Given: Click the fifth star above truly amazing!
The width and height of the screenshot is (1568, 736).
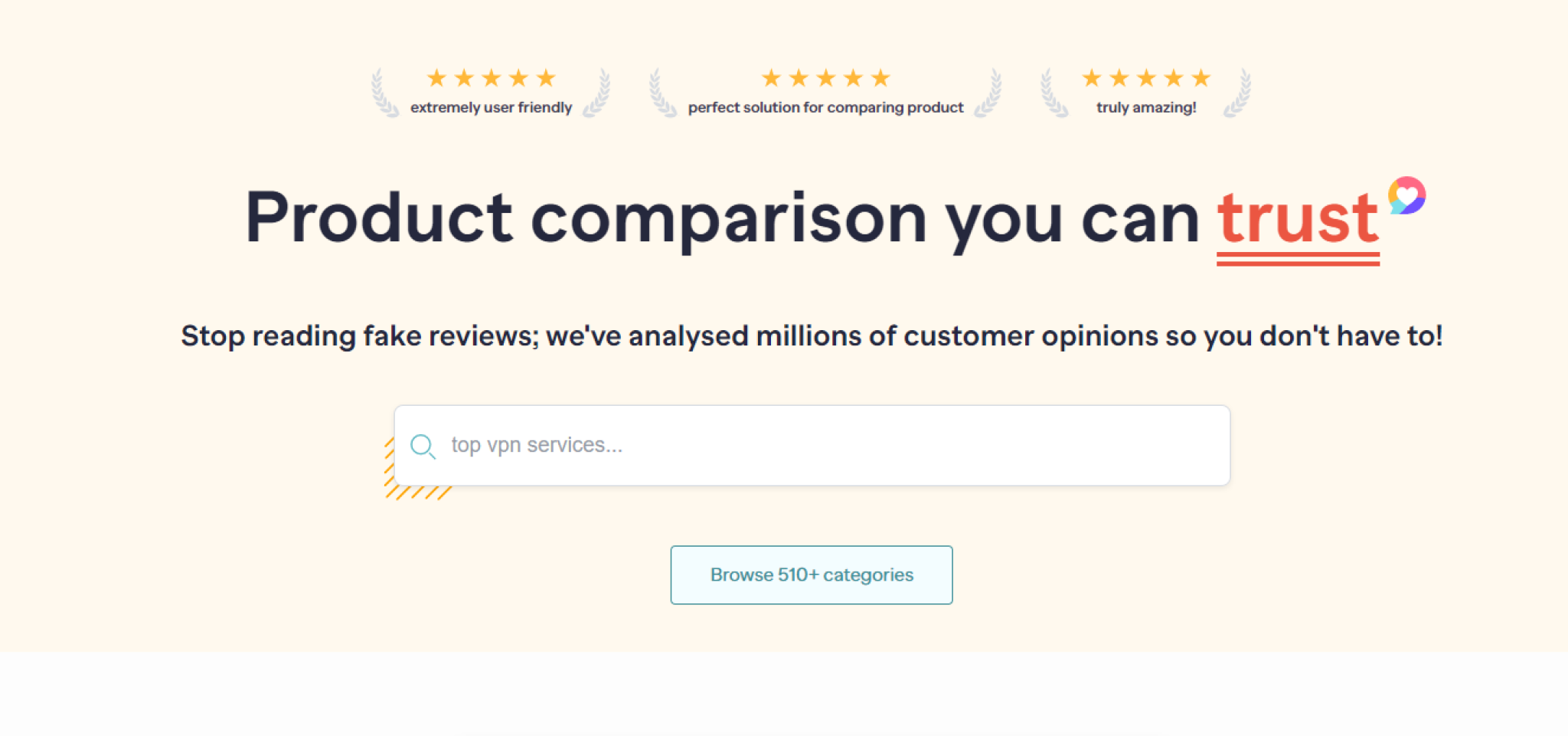Looking at the screenshot, I should click(1200, 77).
